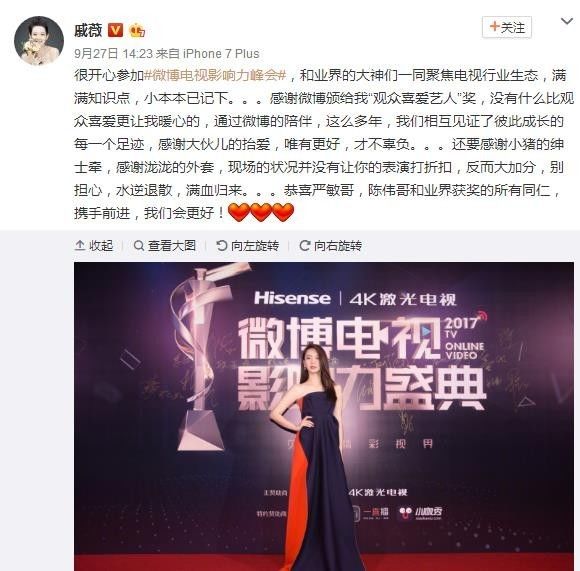Rotate image right with 向右旋转
The width and height of the screenshot is (580, 571).
pyautogui.click(x=330, y=246)
